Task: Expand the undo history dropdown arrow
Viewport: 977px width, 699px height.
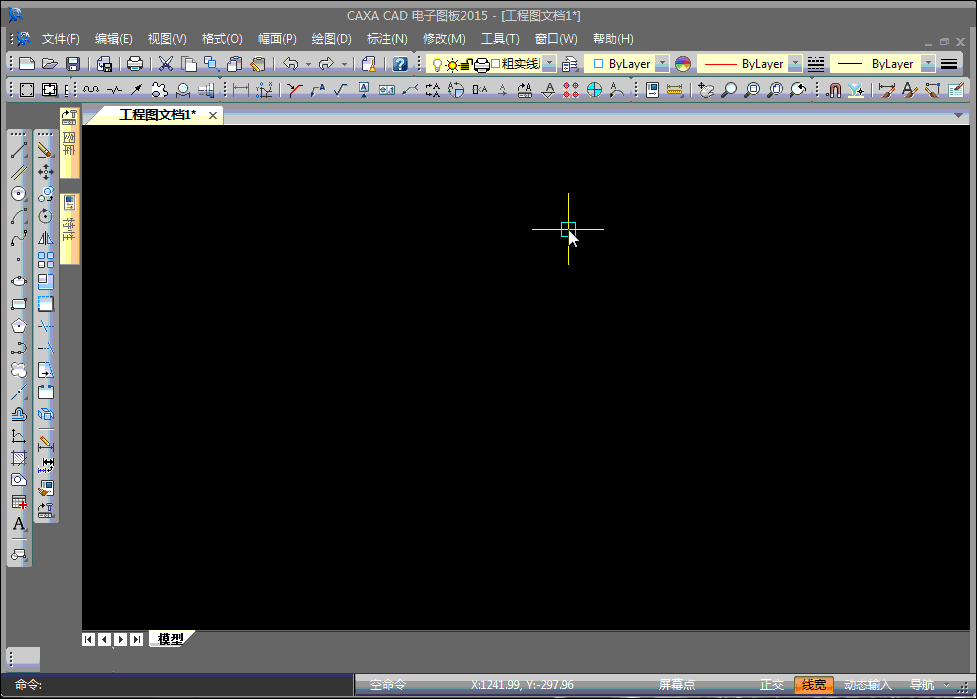Action: point(308,64)
